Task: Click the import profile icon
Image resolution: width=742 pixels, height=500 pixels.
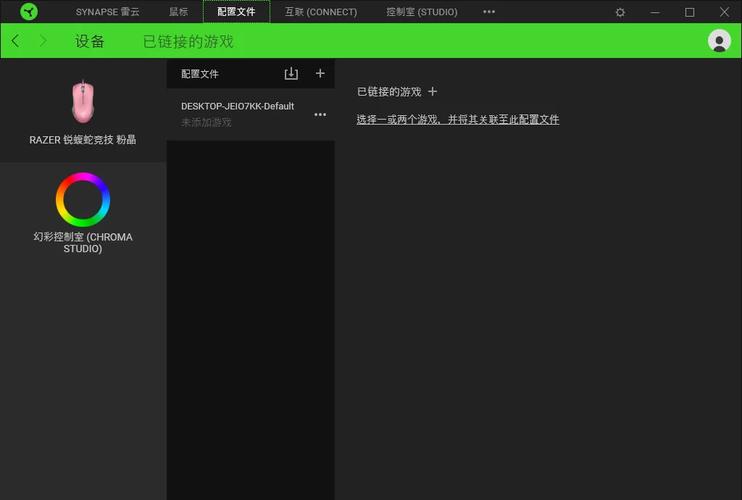Action: point(291,74)
